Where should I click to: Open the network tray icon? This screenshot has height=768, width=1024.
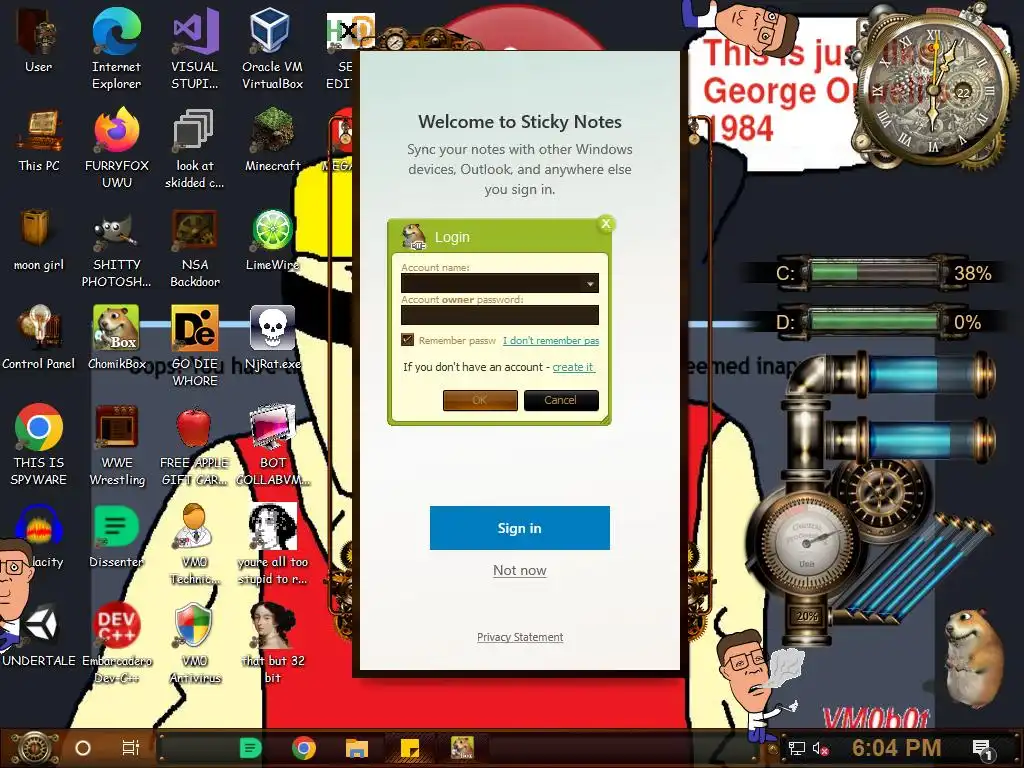(796, 748)
